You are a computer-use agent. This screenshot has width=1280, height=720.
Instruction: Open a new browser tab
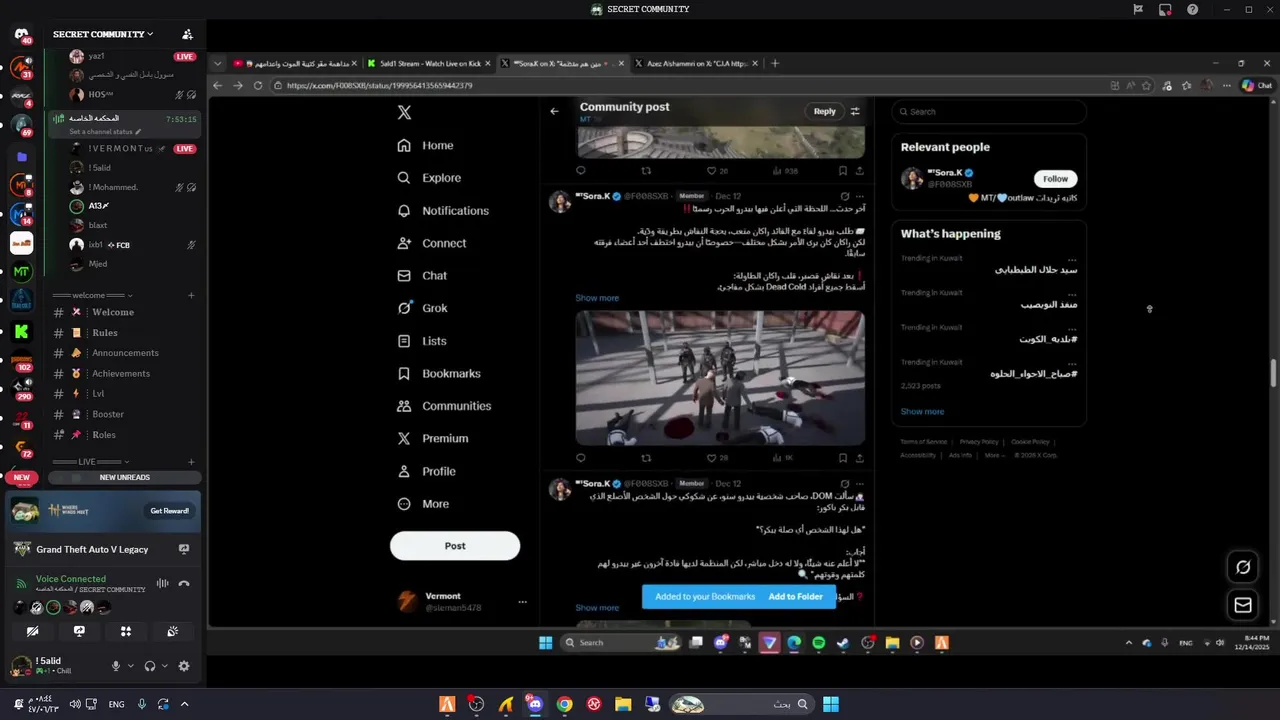click(x=775, y=63)
